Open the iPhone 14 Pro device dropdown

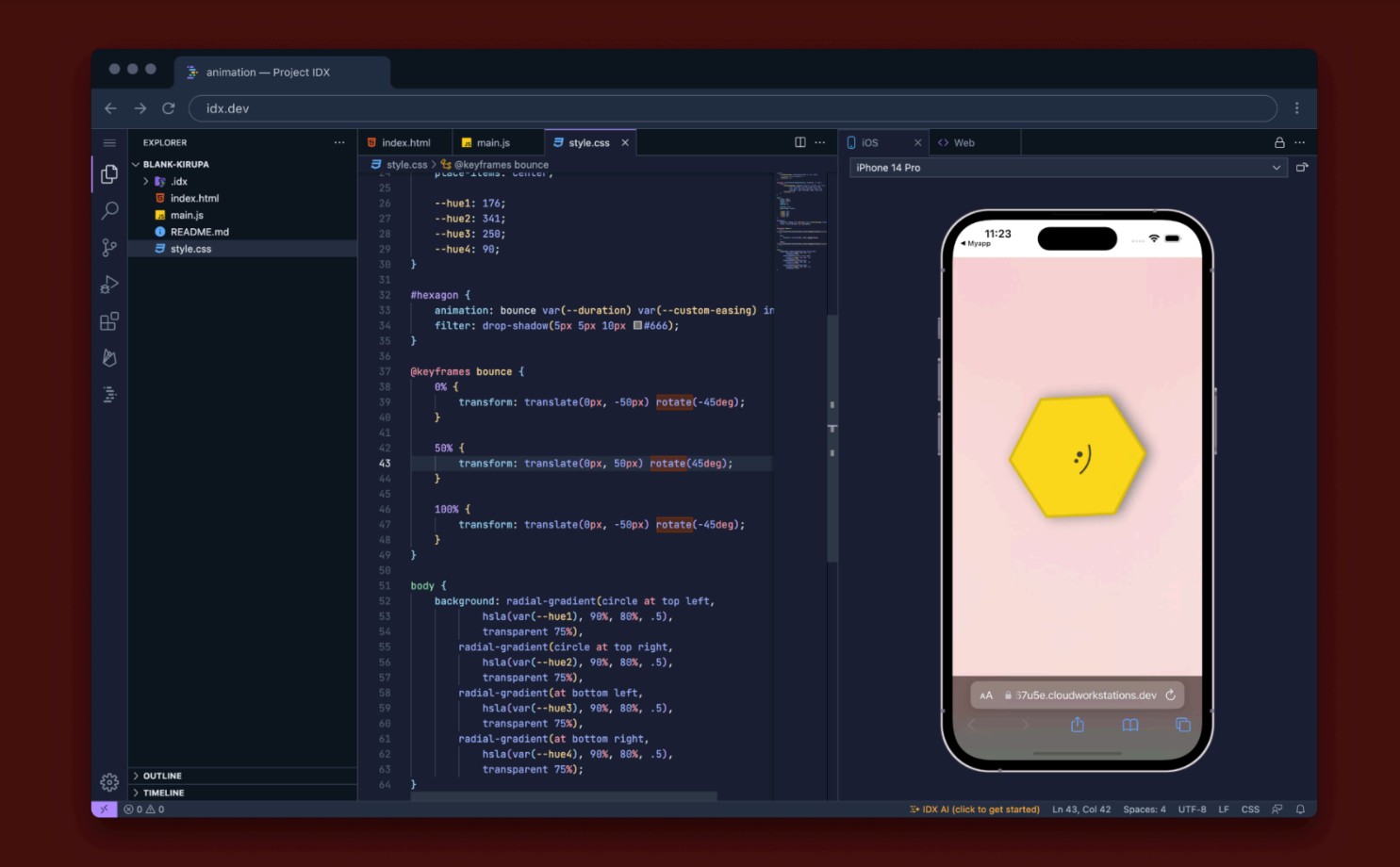[1068, 168]
